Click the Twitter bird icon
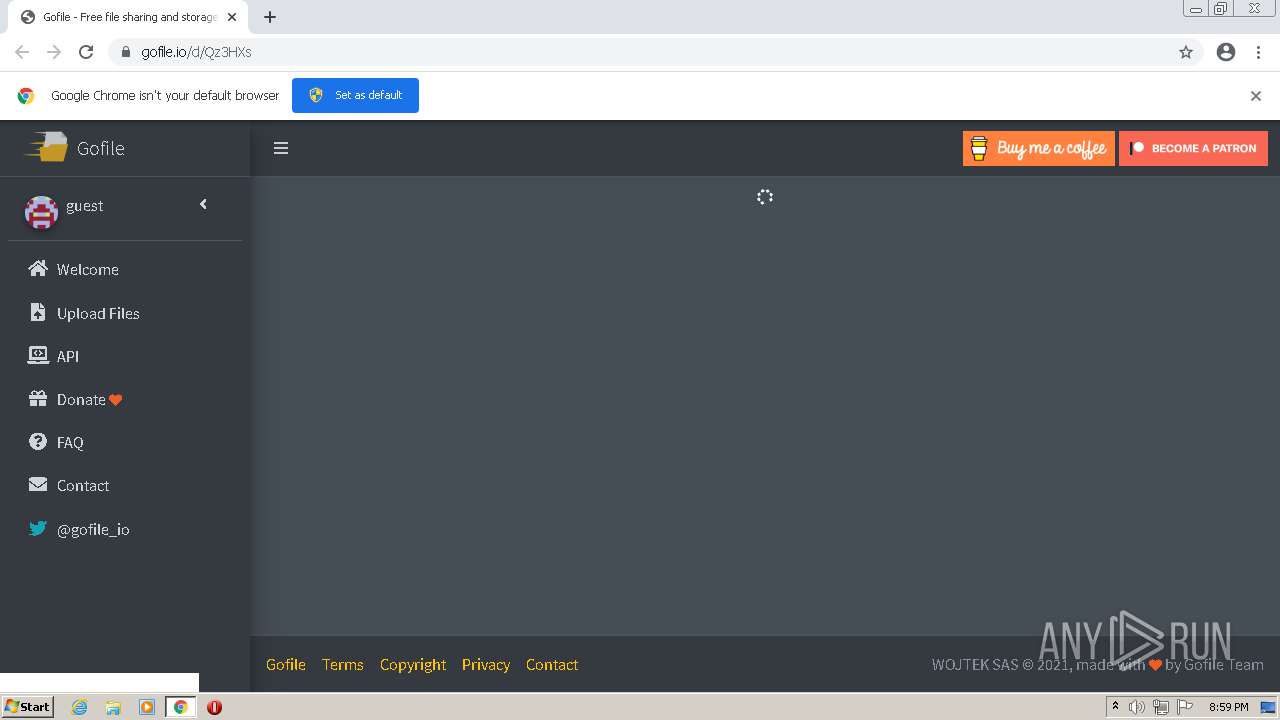1280x720 pixels. pyautogui.click(x=38, y=528)
